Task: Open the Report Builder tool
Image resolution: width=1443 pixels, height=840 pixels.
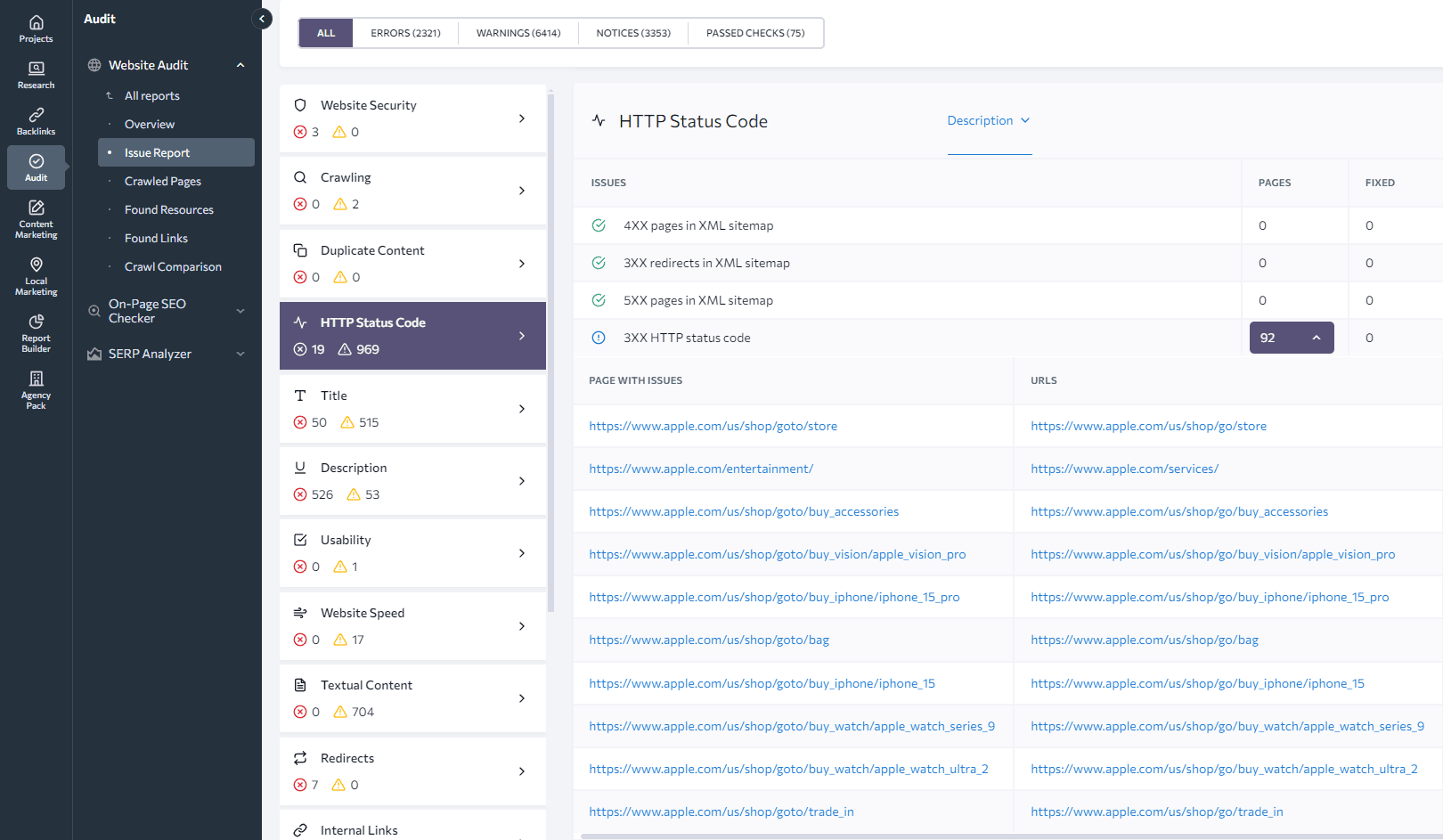Action: [x=36, y=332]
